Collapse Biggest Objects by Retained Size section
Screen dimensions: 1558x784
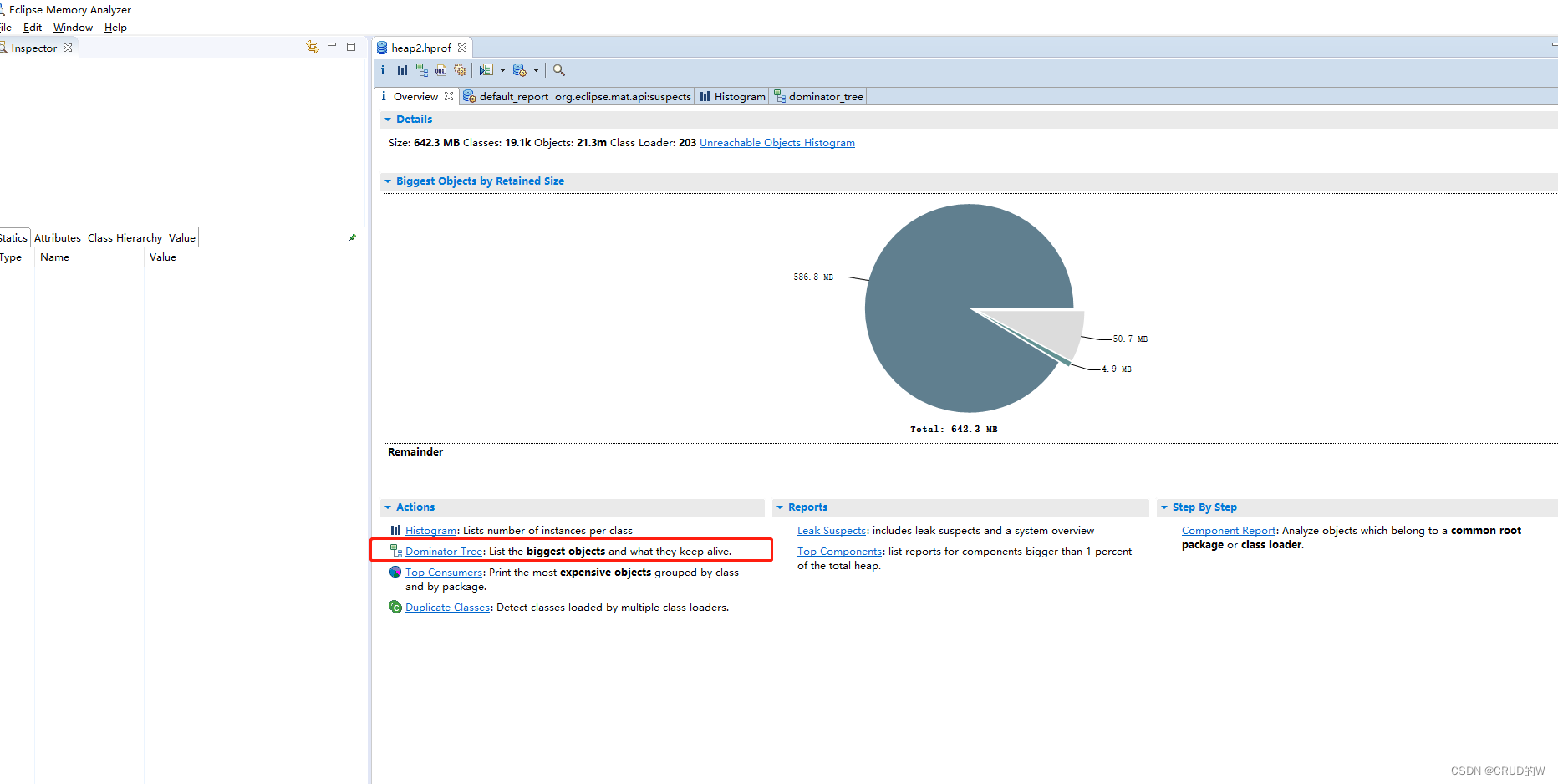[388, 181]
